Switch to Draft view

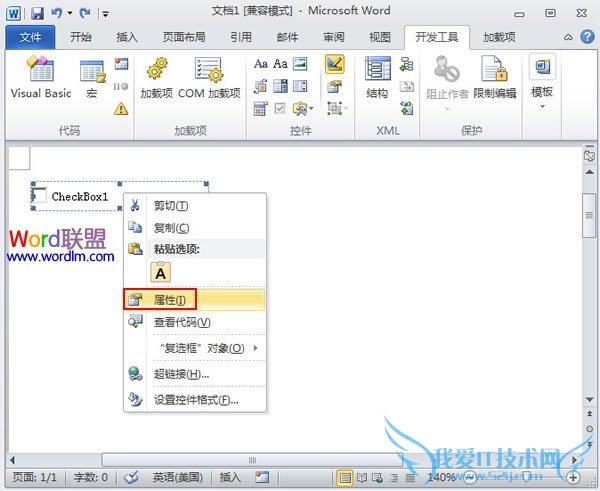410,478
